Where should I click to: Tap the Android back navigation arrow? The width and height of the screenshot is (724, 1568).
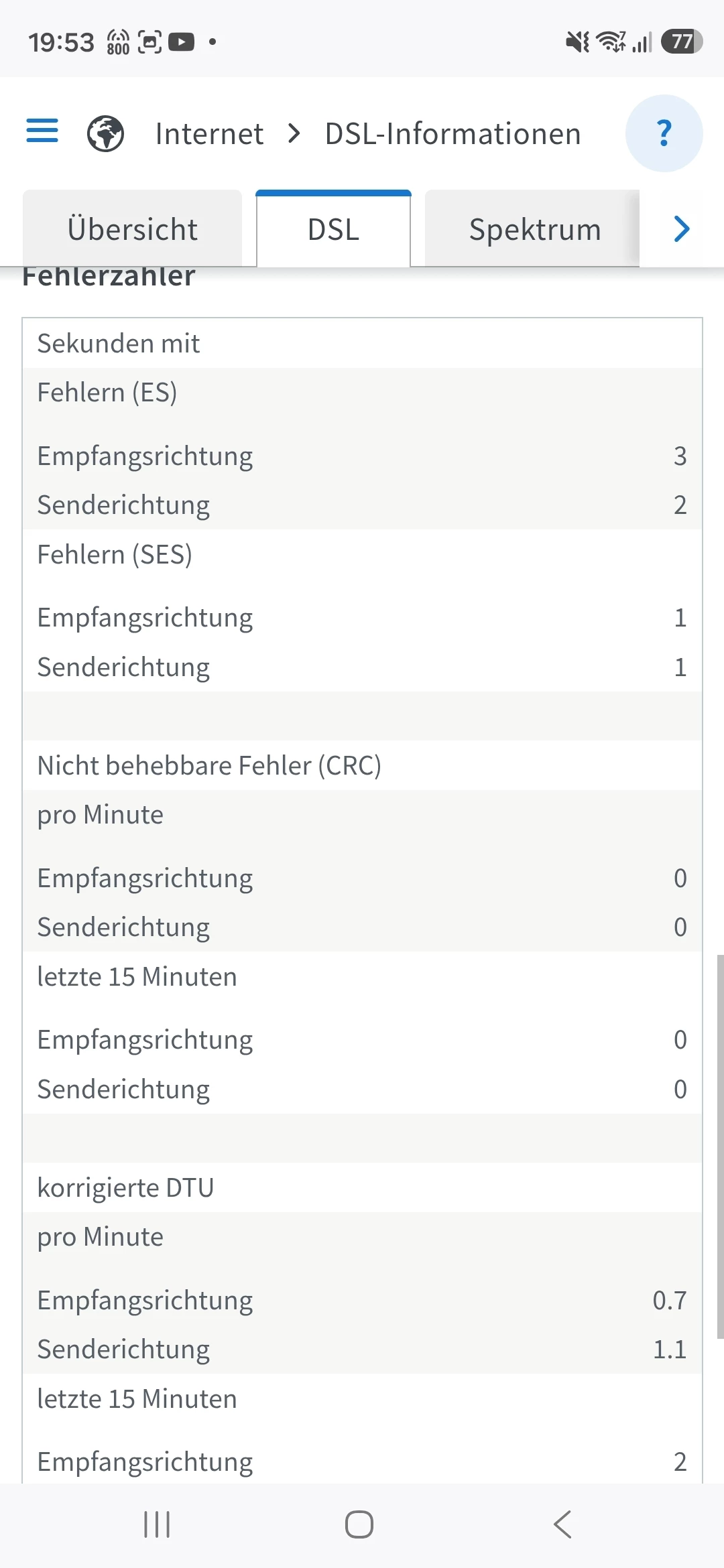(x=563, y=1524)
